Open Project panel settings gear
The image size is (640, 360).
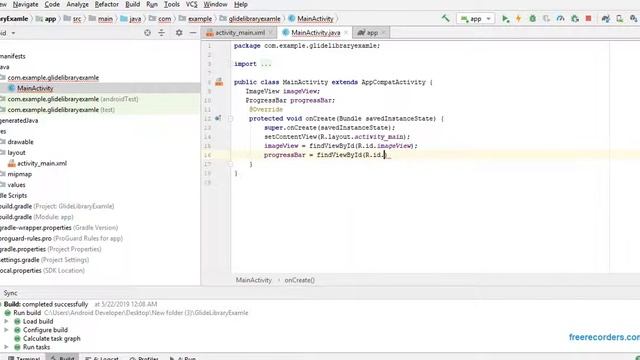point(179,33)
